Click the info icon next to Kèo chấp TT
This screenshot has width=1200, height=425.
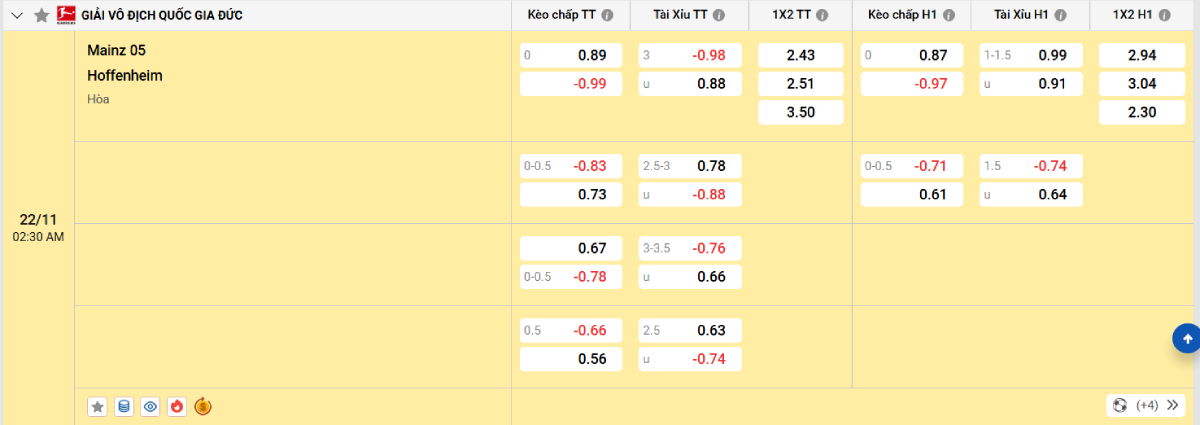[x=608, y=16]
